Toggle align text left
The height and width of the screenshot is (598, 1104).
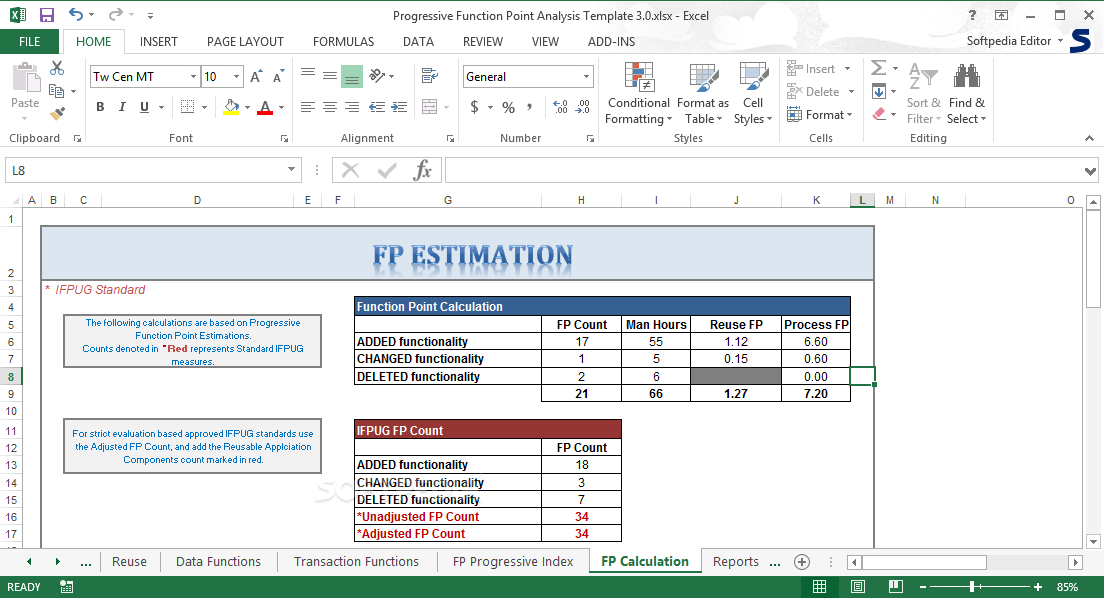pyautogui.click(x=308, y=107)
